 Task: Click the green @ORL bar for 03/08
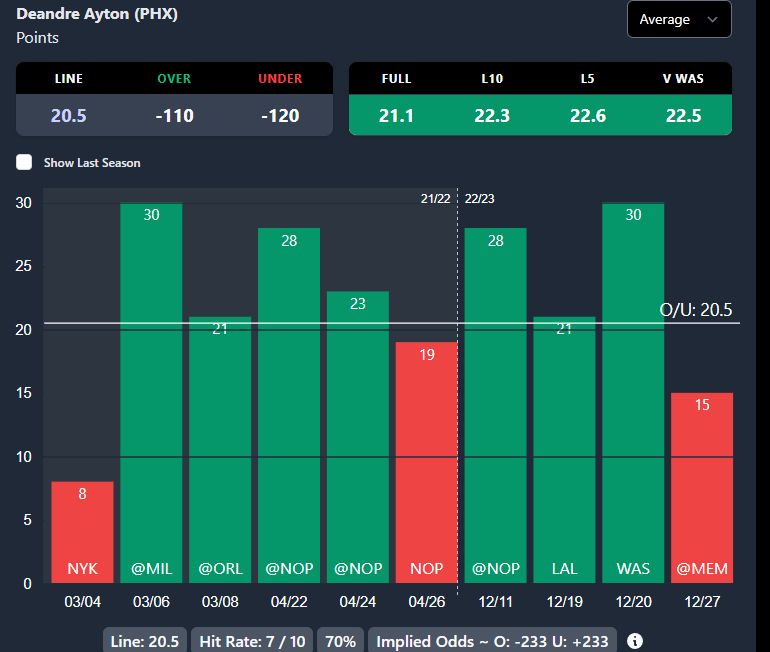(x=220, y=450)
